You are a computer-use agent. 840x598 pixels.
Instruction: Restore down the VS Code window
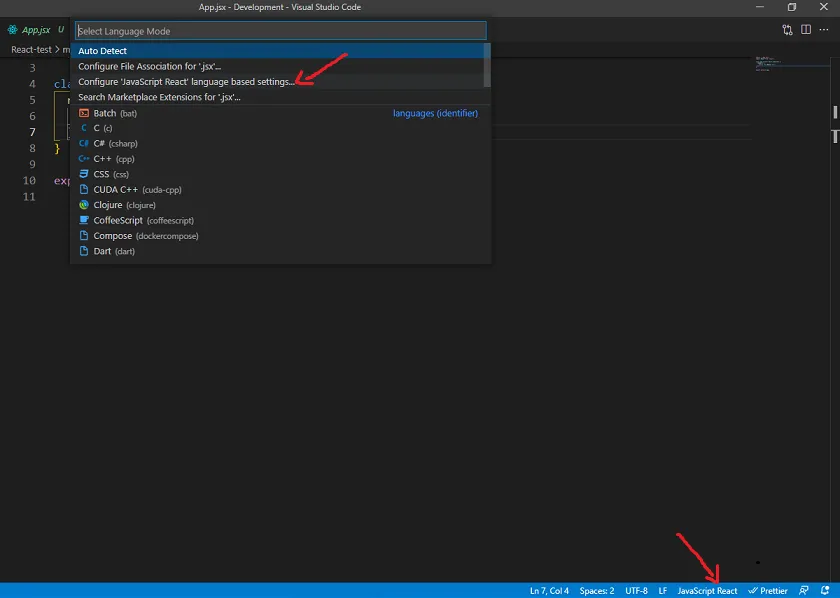pyautogui.click(x=792, y=7)
